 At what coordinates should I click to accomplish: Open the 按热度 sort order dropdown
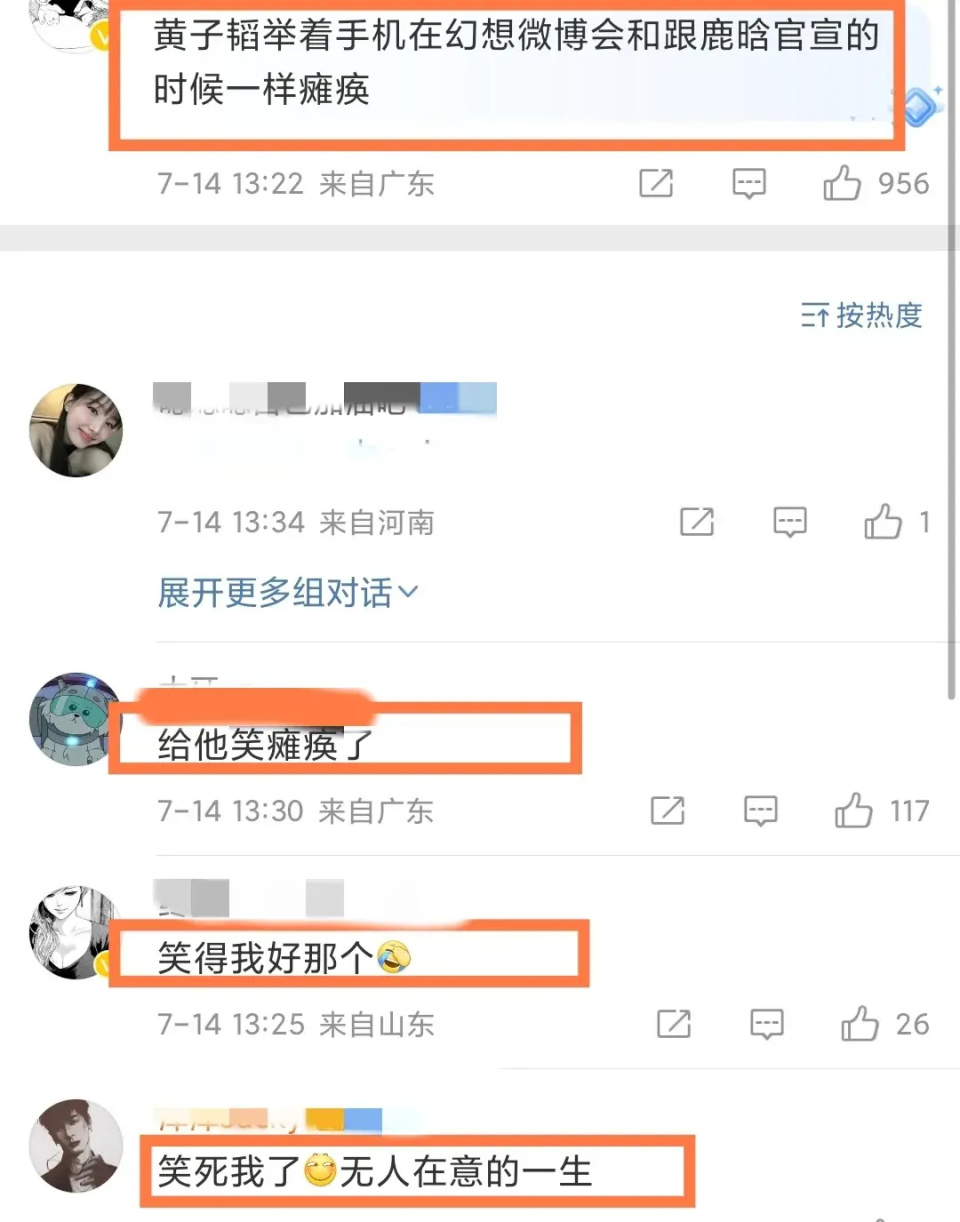click(x=861, y=316)
